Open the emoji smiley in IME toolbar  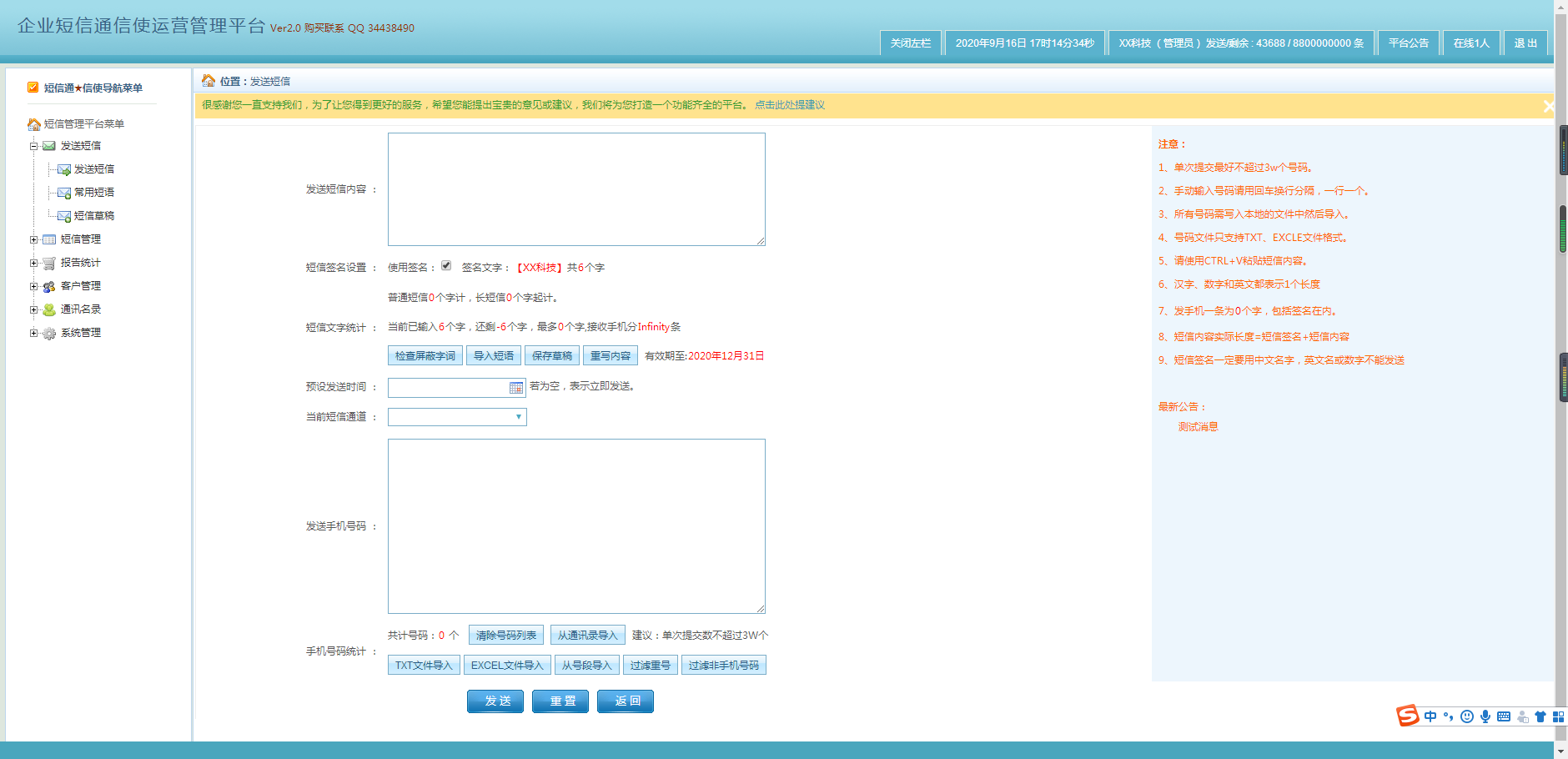click(1467, 716)
